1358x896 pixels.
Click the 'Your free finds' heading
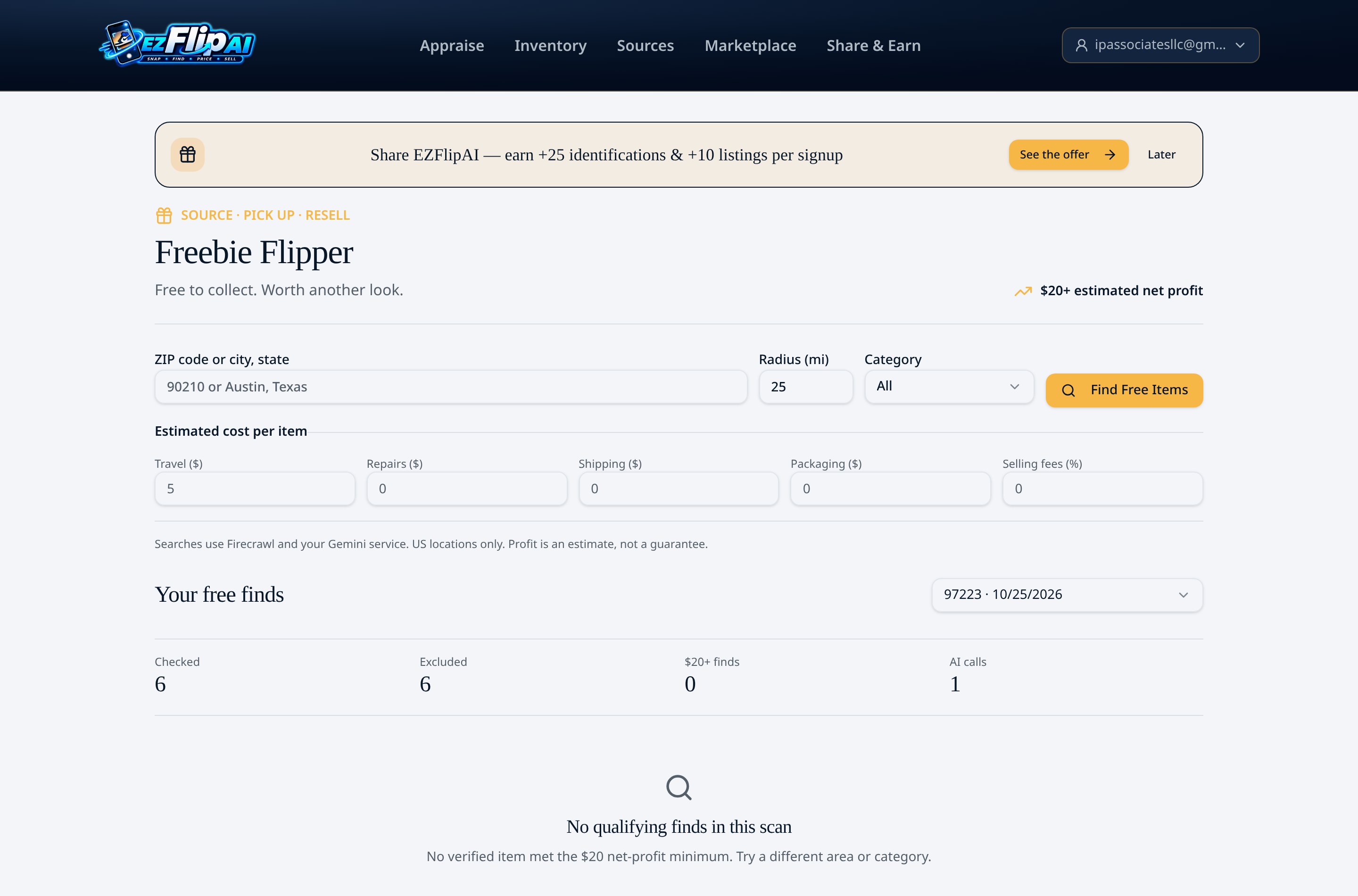click(219, 595)
